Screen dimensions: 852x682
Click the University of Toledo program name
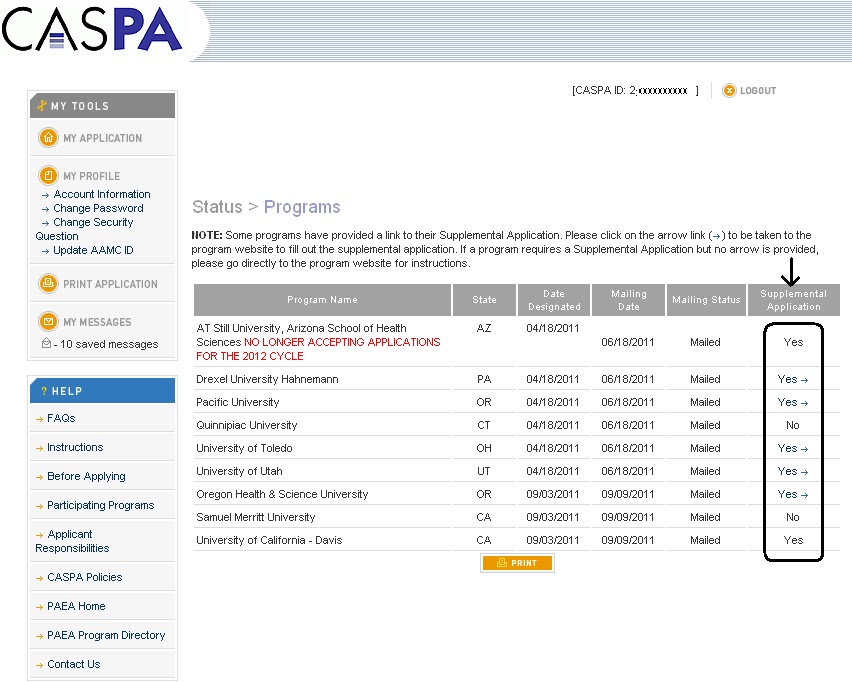click(x=244, y=448)
